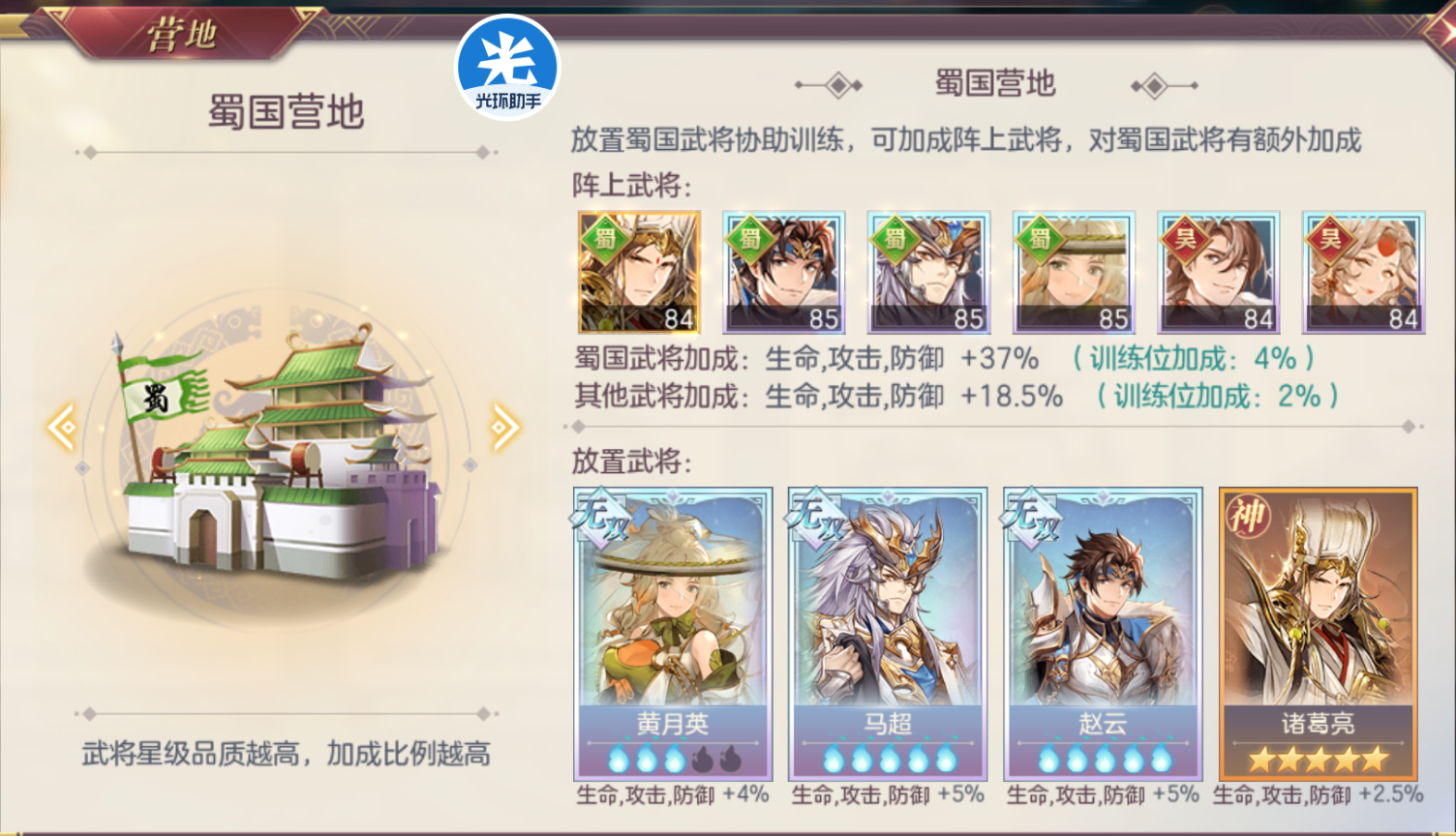Select the first Shu lineup hero level 84
The width and height of the screenshot is (1456, 836).
[x=639, y=273]
